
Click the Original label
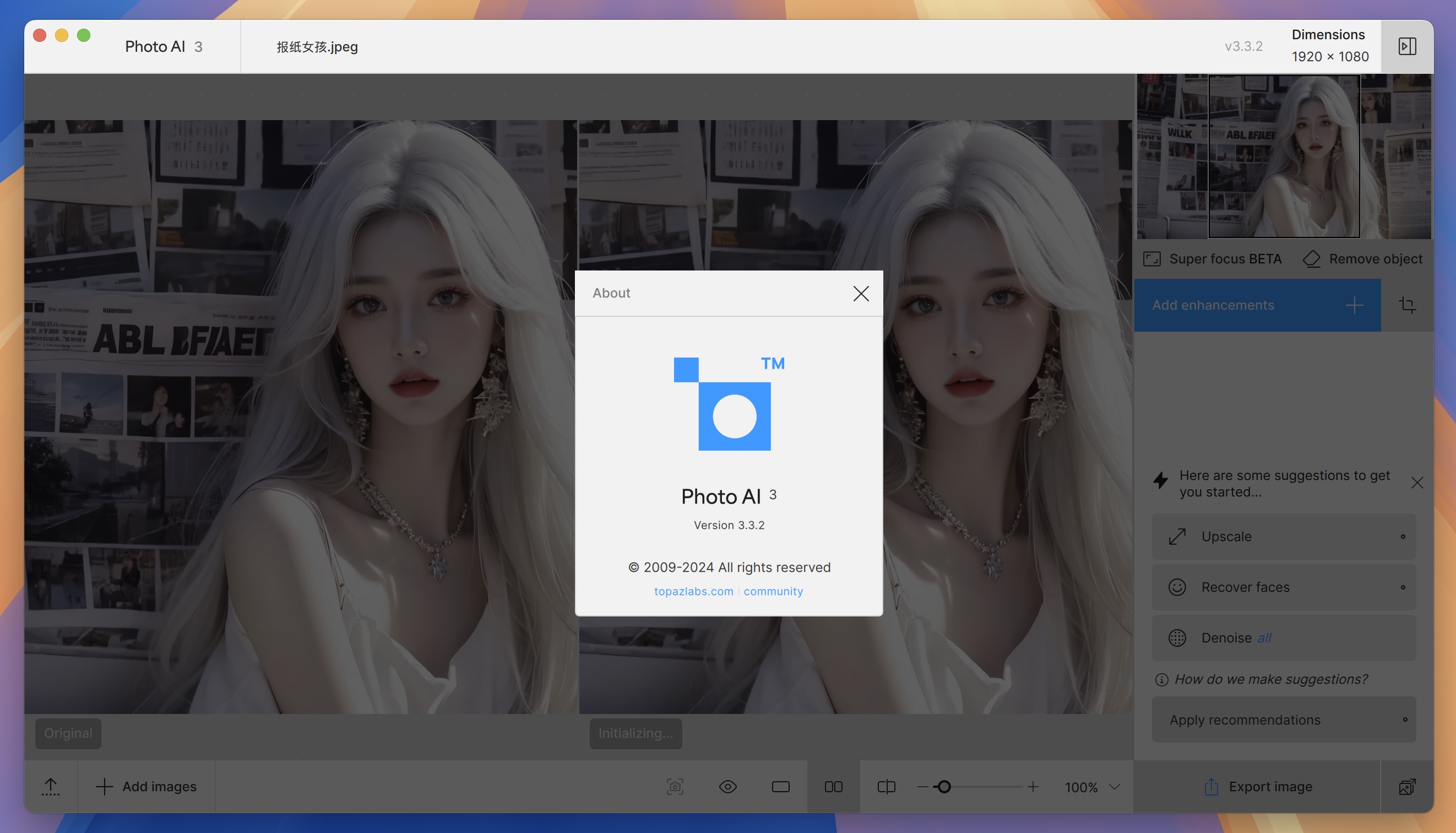click(68, 733)
